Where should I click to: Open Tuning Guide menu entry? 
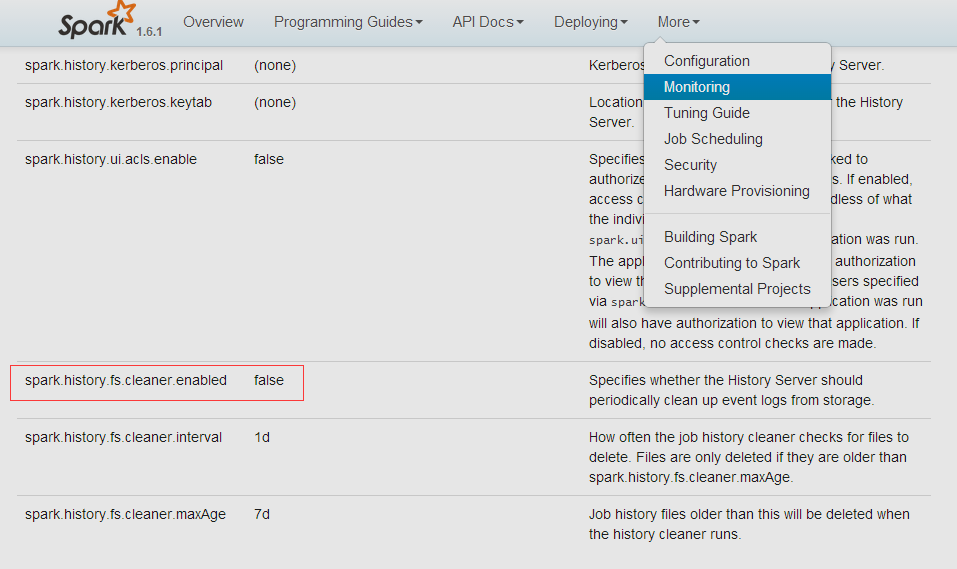[x=737, y=113]
